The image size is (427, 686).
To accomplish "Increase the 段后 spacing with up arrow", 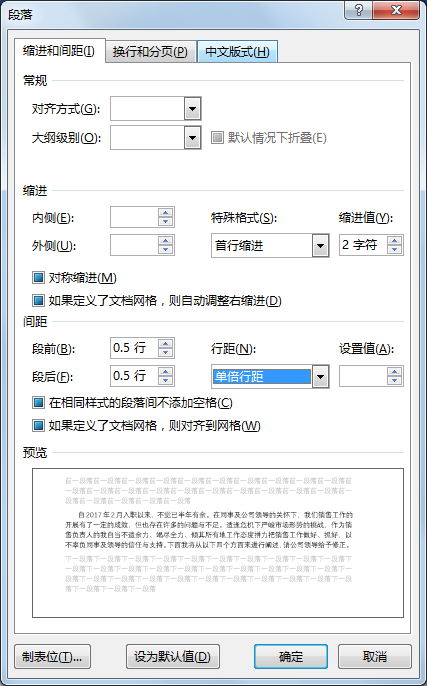I will 165,371.
